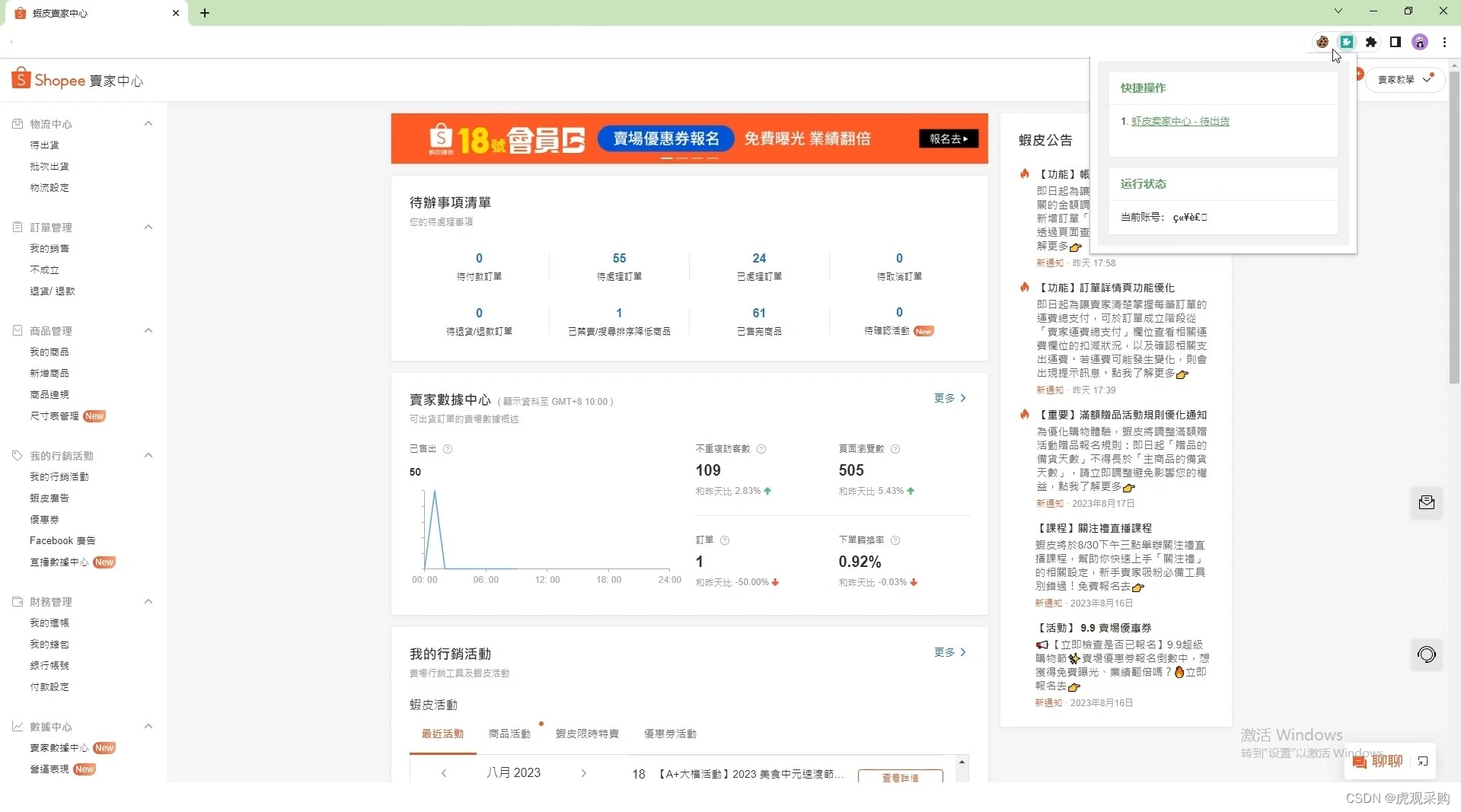Open the browser tab search chevron
Viewport: 1461px width, 812px height.
click(x=1338, y=11)
